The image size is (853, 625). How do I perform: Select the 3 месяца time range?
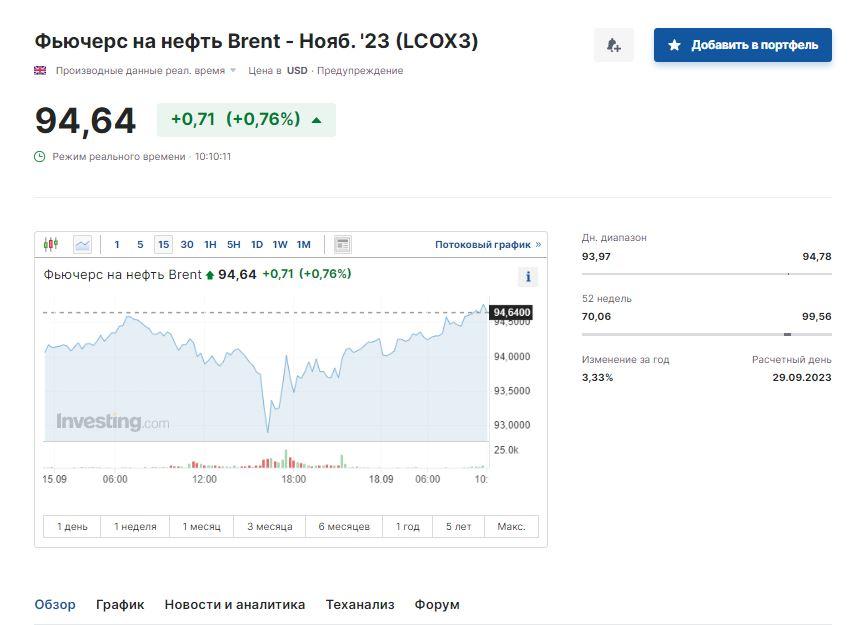[270, 526]
